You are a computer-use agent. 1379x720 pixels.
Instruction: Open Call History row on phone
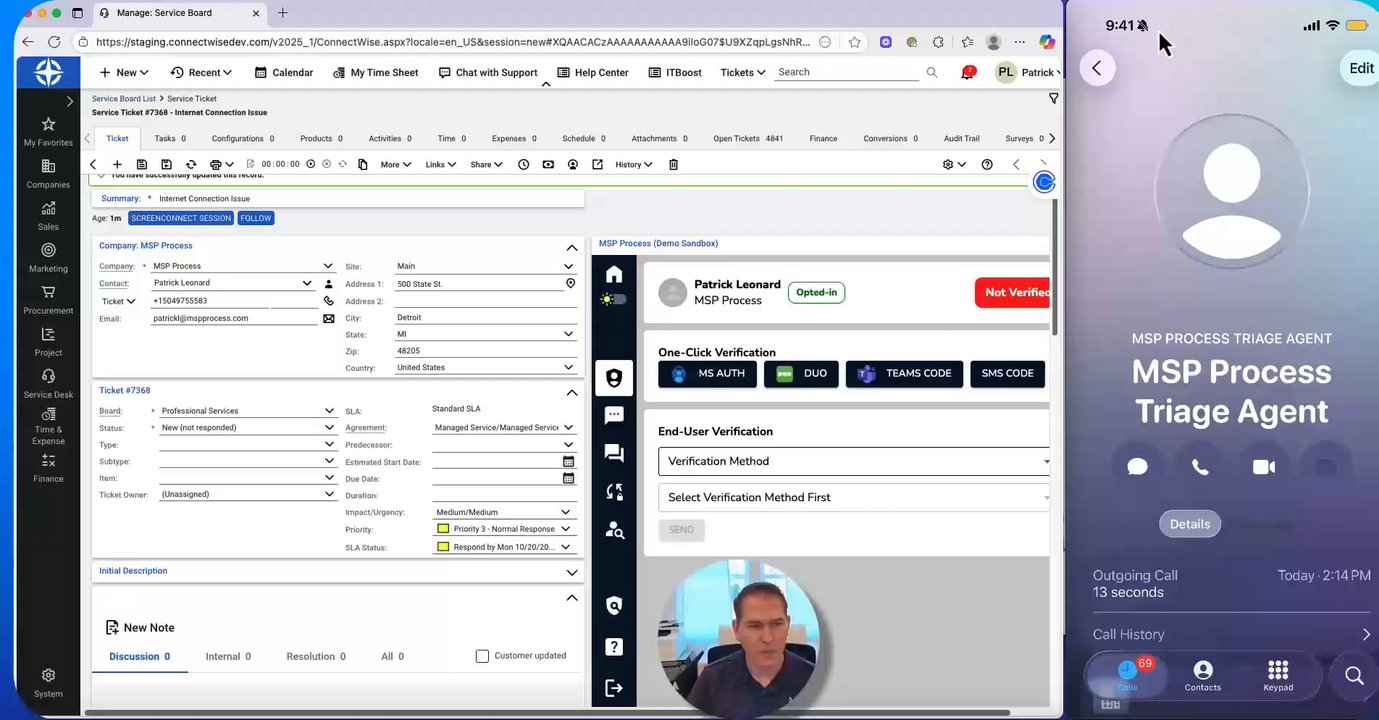[x=1231, y=634]
